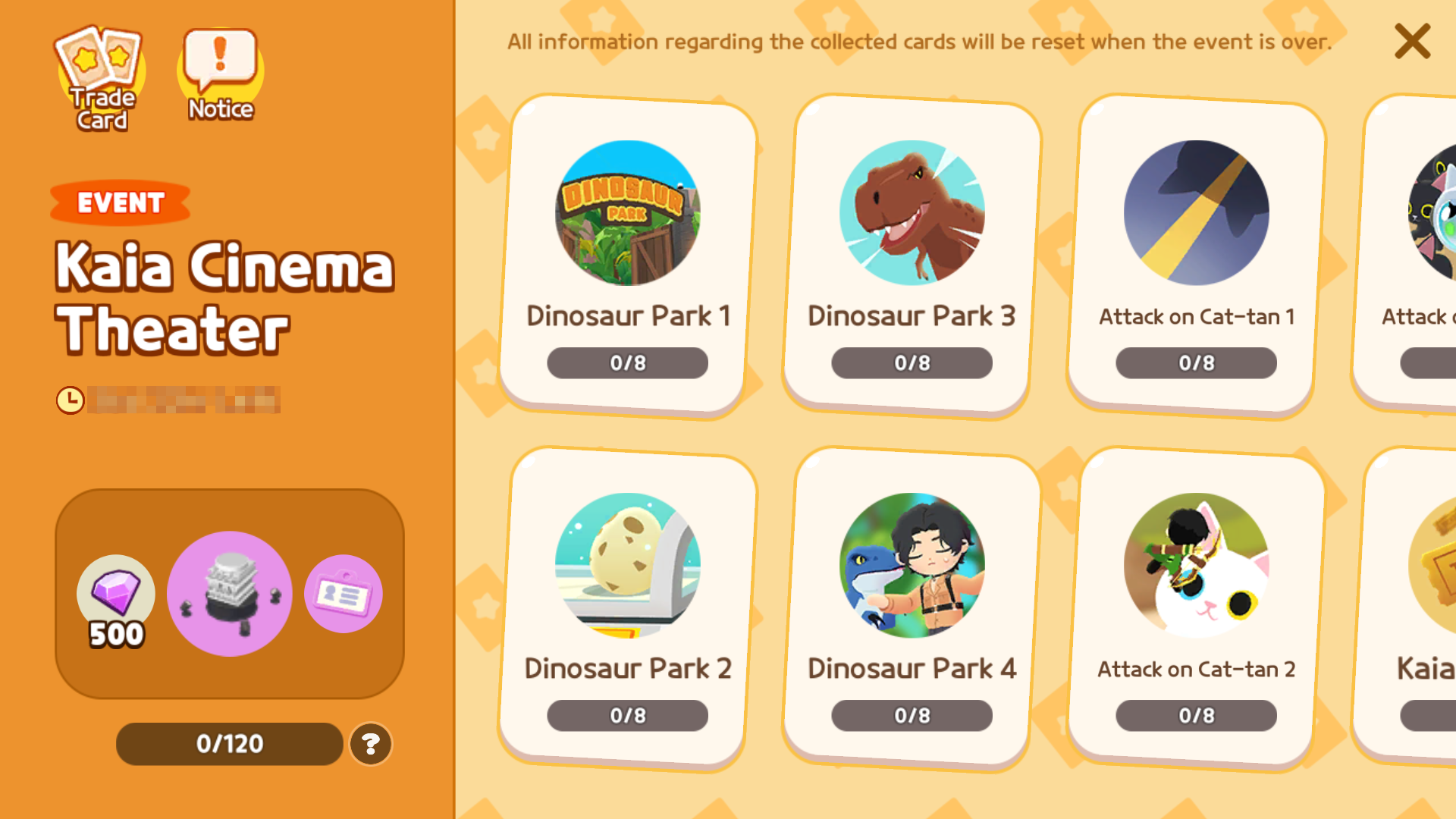Viewport: 1456px width, 819px height.
Task: Select the Dinosaur Park 4 card
Action: [912, 609]
